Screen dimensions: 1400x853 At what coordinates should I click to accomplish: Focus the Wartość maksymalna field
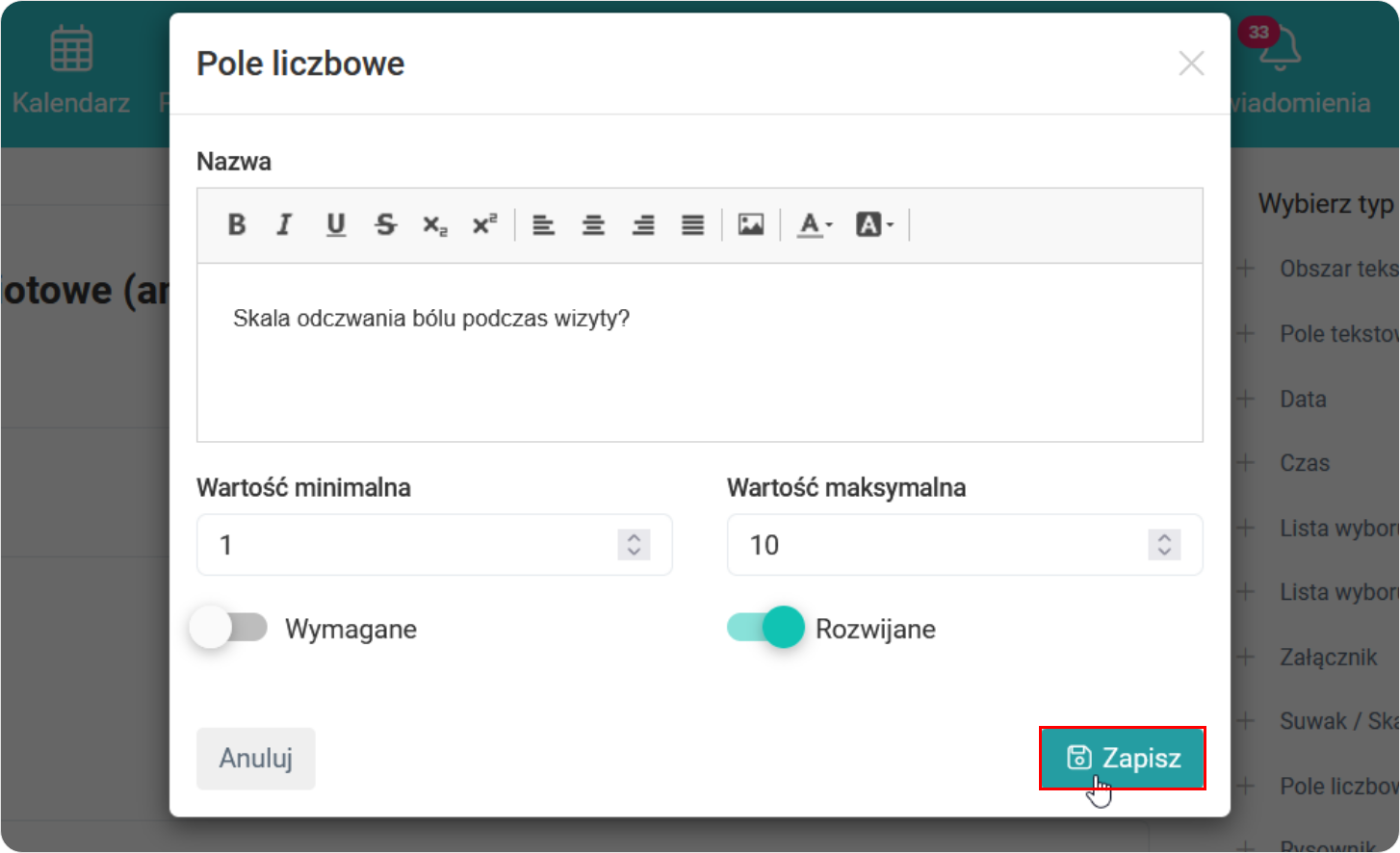pos(965,545)
